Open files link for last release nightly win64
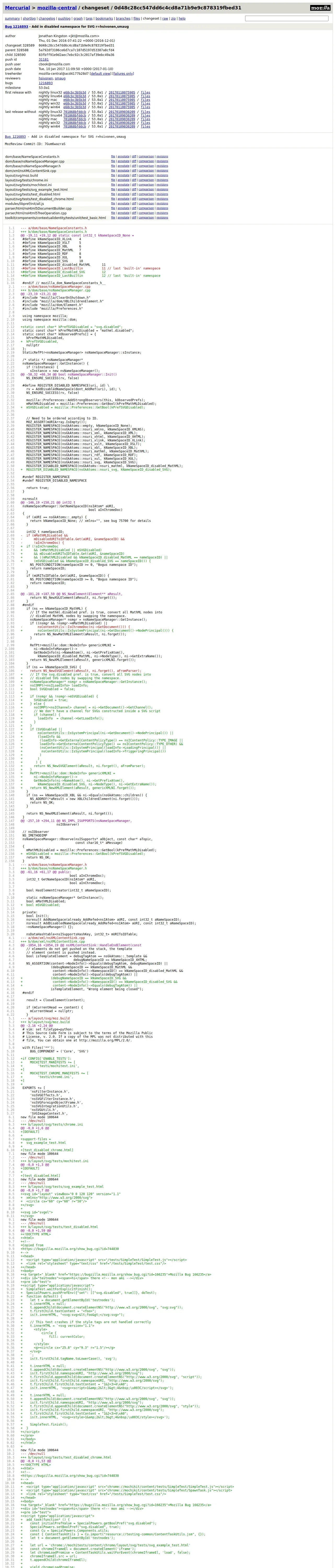 coord(146,126)
